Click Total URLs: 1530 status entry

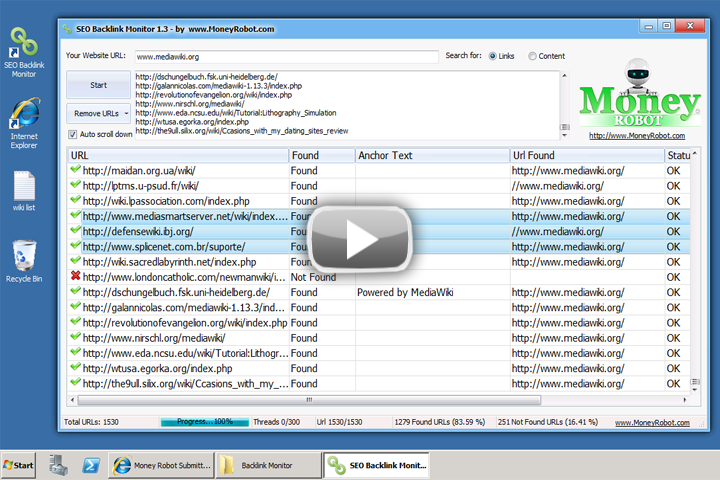[91, 422]
